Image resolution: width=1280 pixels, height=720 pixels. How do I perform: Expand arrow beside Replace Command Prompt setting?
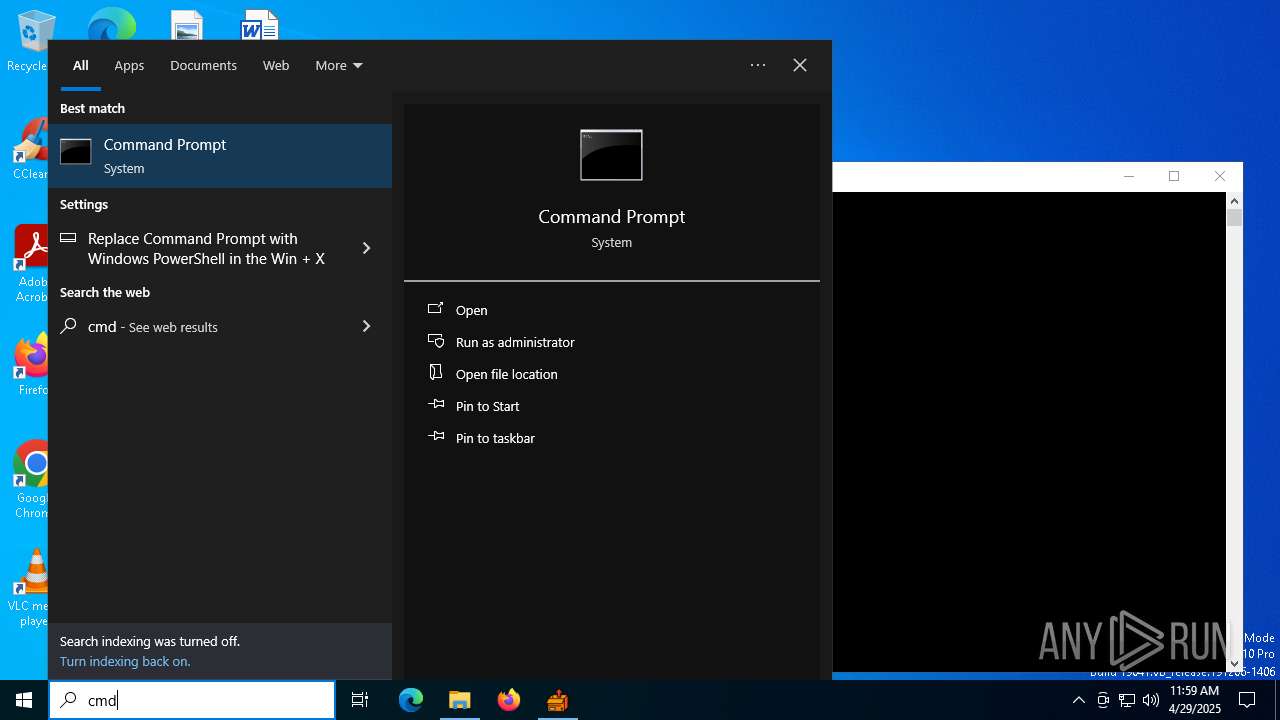pos(366,248)
